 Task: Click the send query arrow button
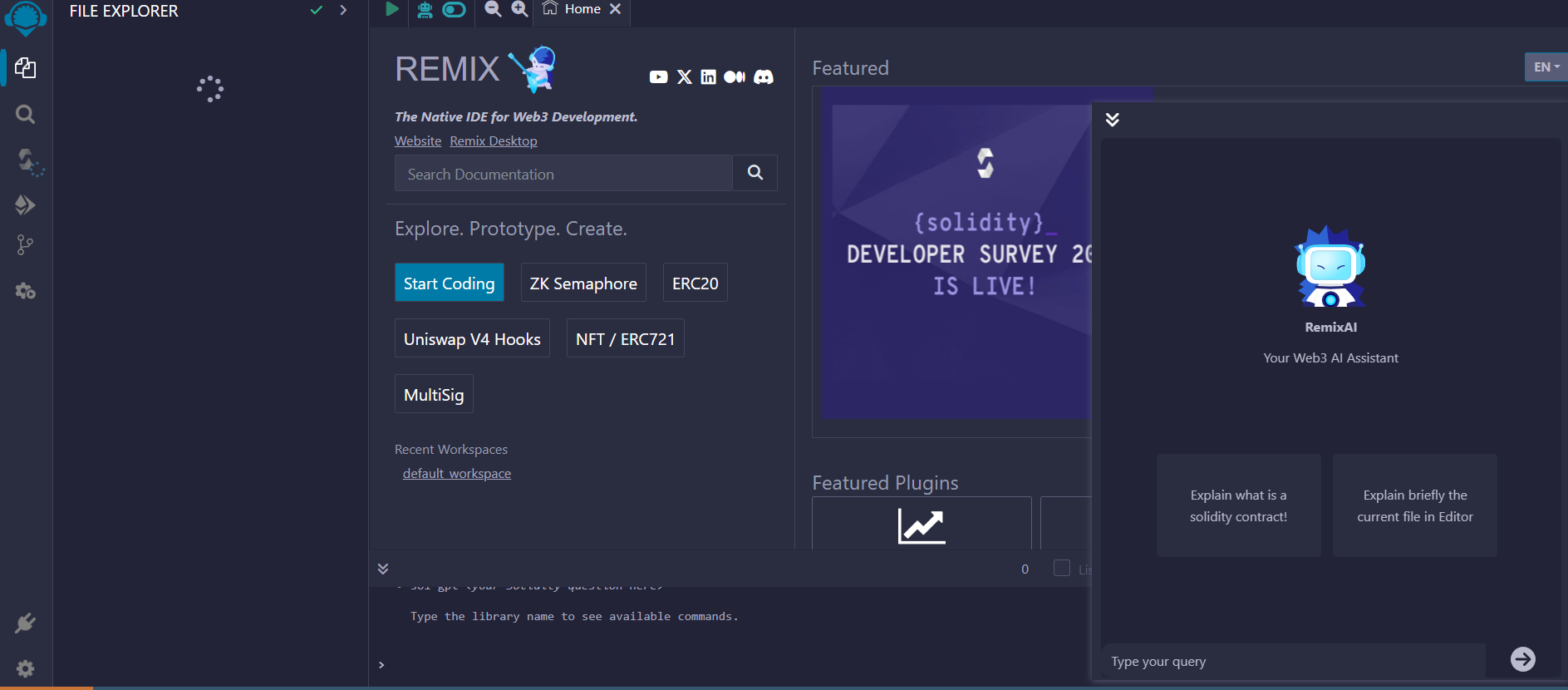(x=1523, y=659)
